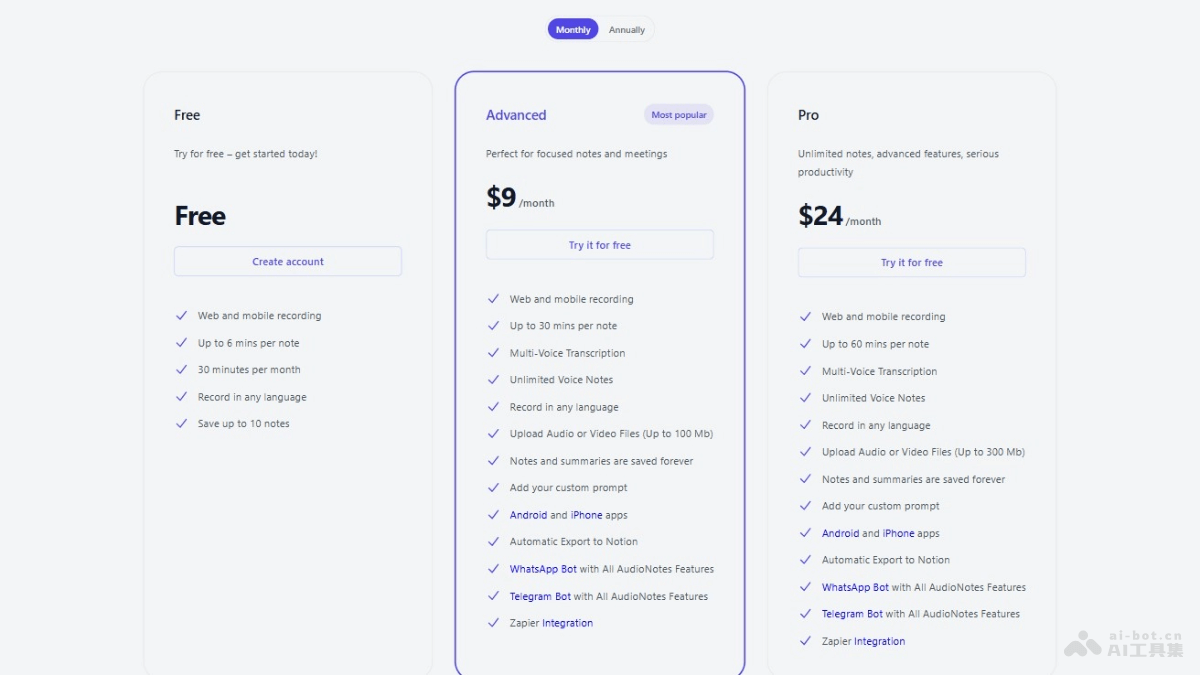
Task: Open iPhone link in Pro plan
Action: click(x=898, y=533)
